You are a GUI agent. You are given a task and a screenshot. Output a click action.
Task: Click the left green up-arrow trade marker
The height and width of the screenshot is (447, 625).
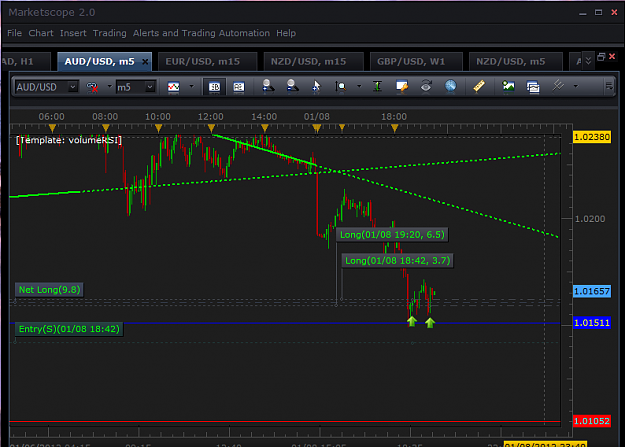[412, 321]
